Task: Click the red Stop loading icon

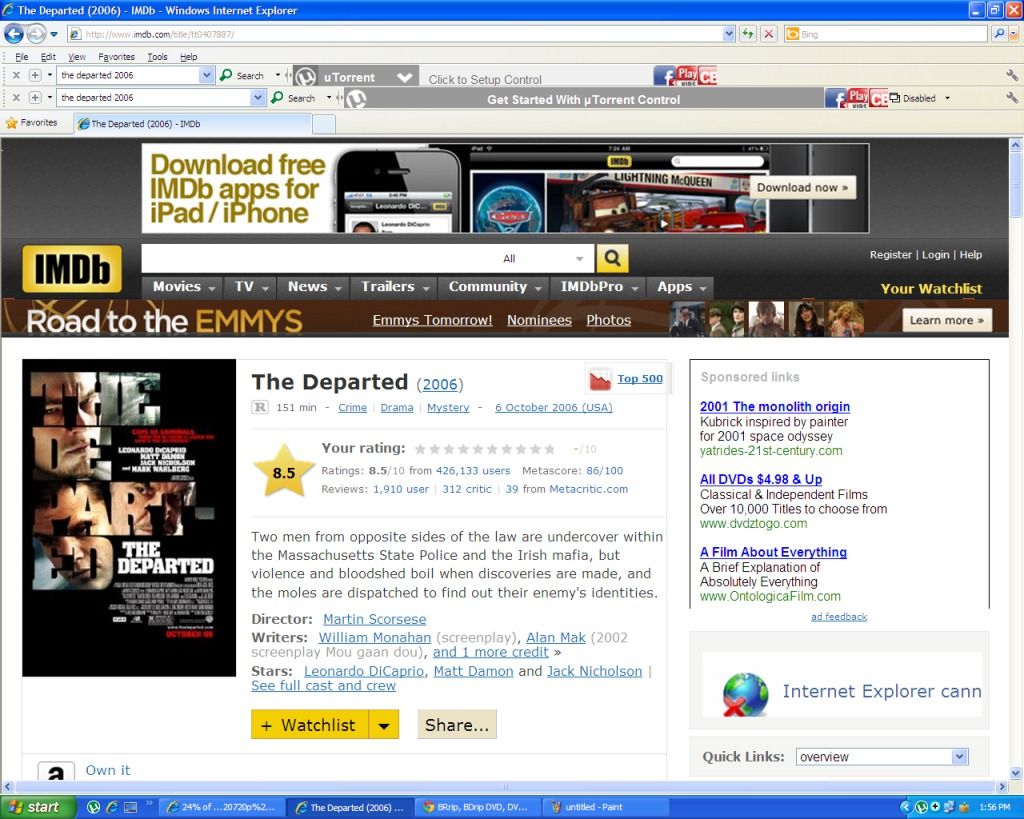Action: (769, 33)
